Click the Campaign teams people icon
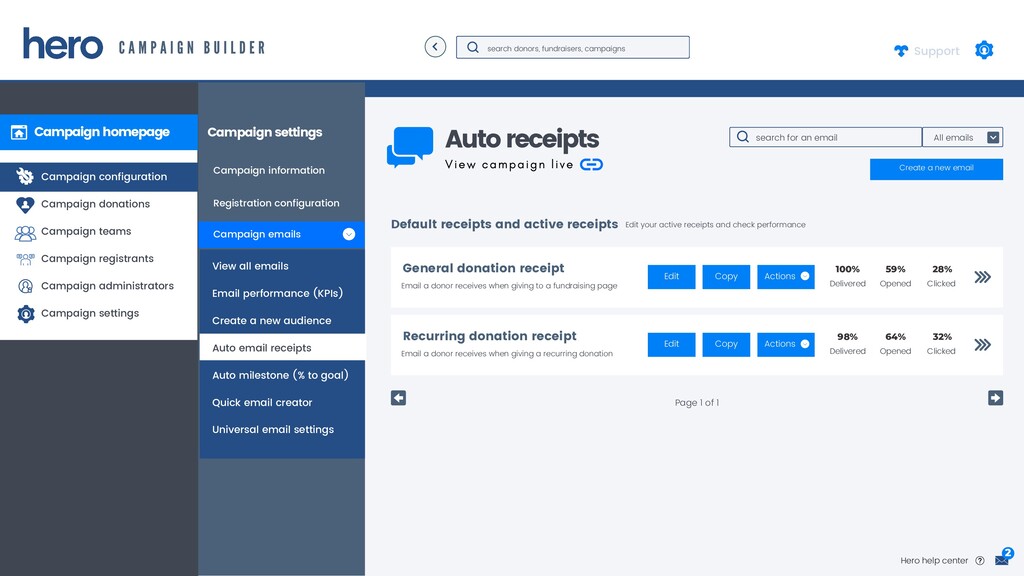This screenshot has width=1024, height=576. 25,232
